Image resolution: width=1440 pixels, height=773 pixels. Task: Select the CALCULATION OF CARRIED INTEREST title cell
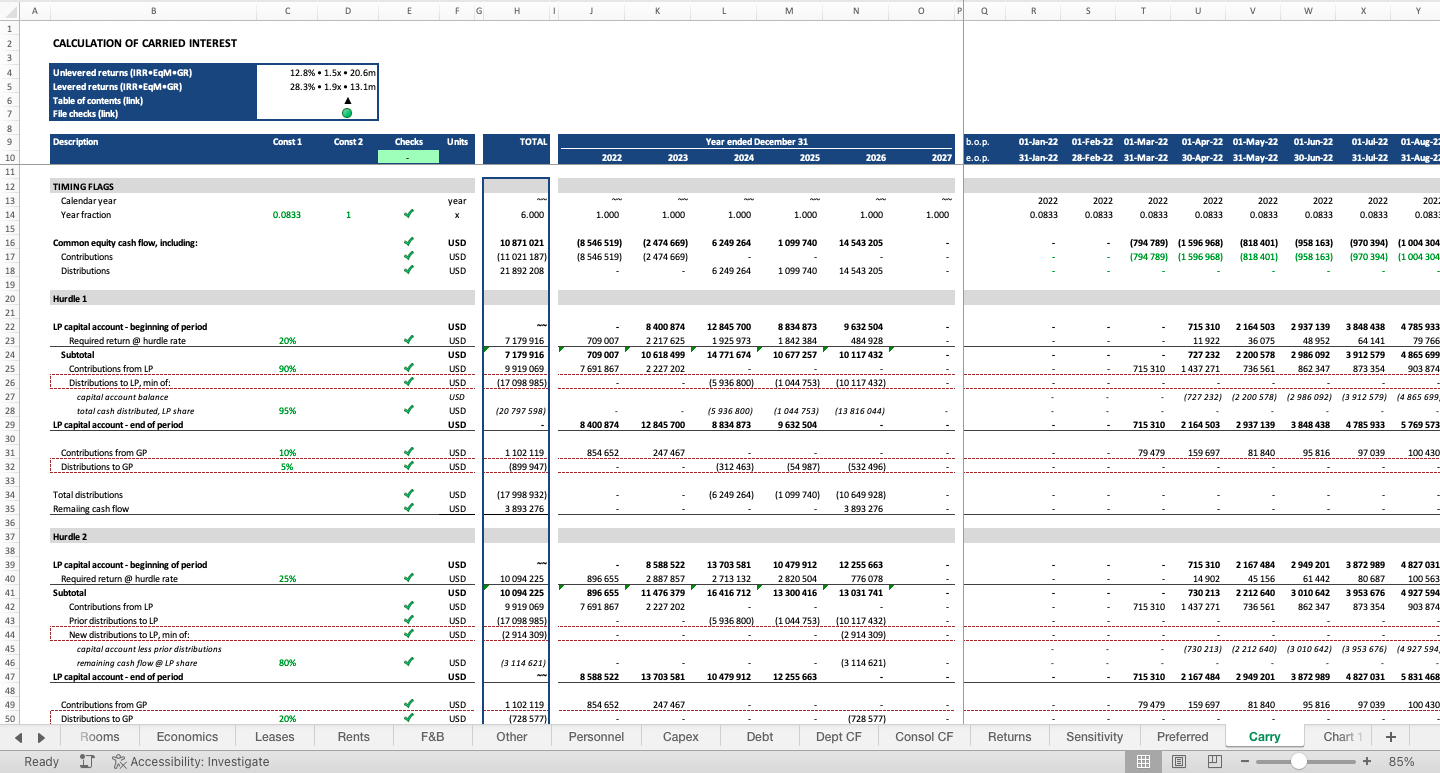point(146,43)
